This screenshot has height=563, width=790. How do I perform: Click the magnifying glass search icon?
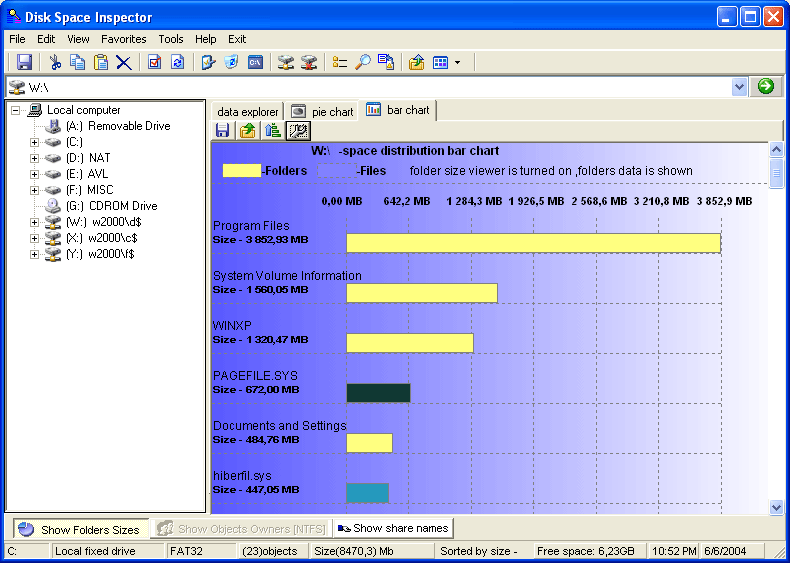(x=363, y=62)
